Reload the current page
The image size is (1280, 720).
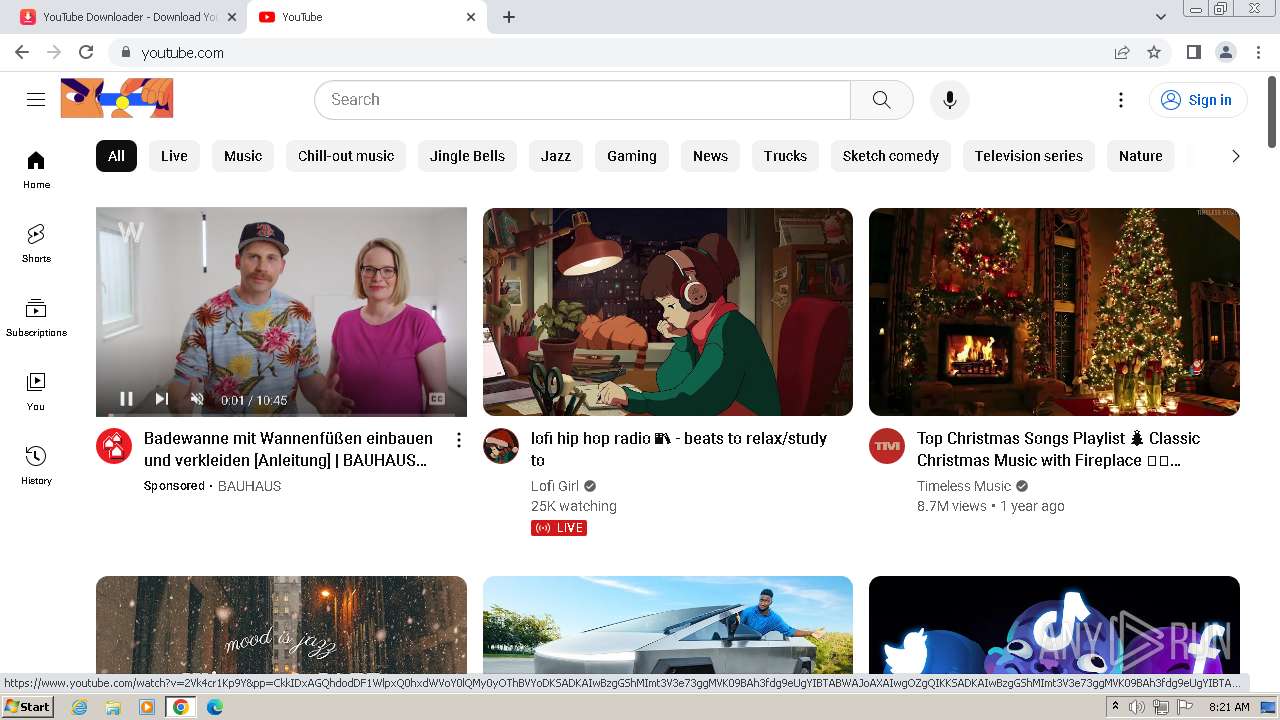point(86,52)
